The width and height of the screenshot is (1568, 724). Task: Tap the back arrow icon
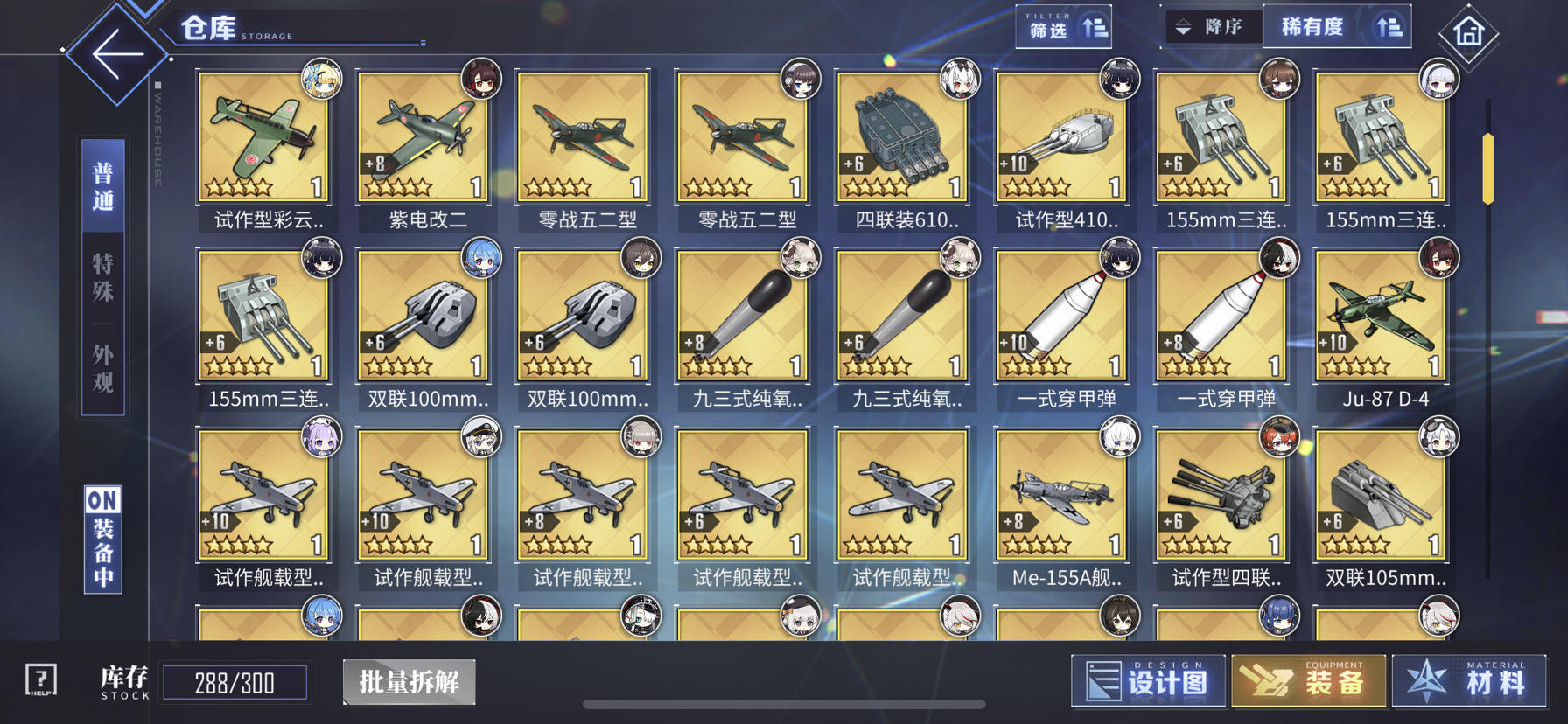click(x=117, y=54)
